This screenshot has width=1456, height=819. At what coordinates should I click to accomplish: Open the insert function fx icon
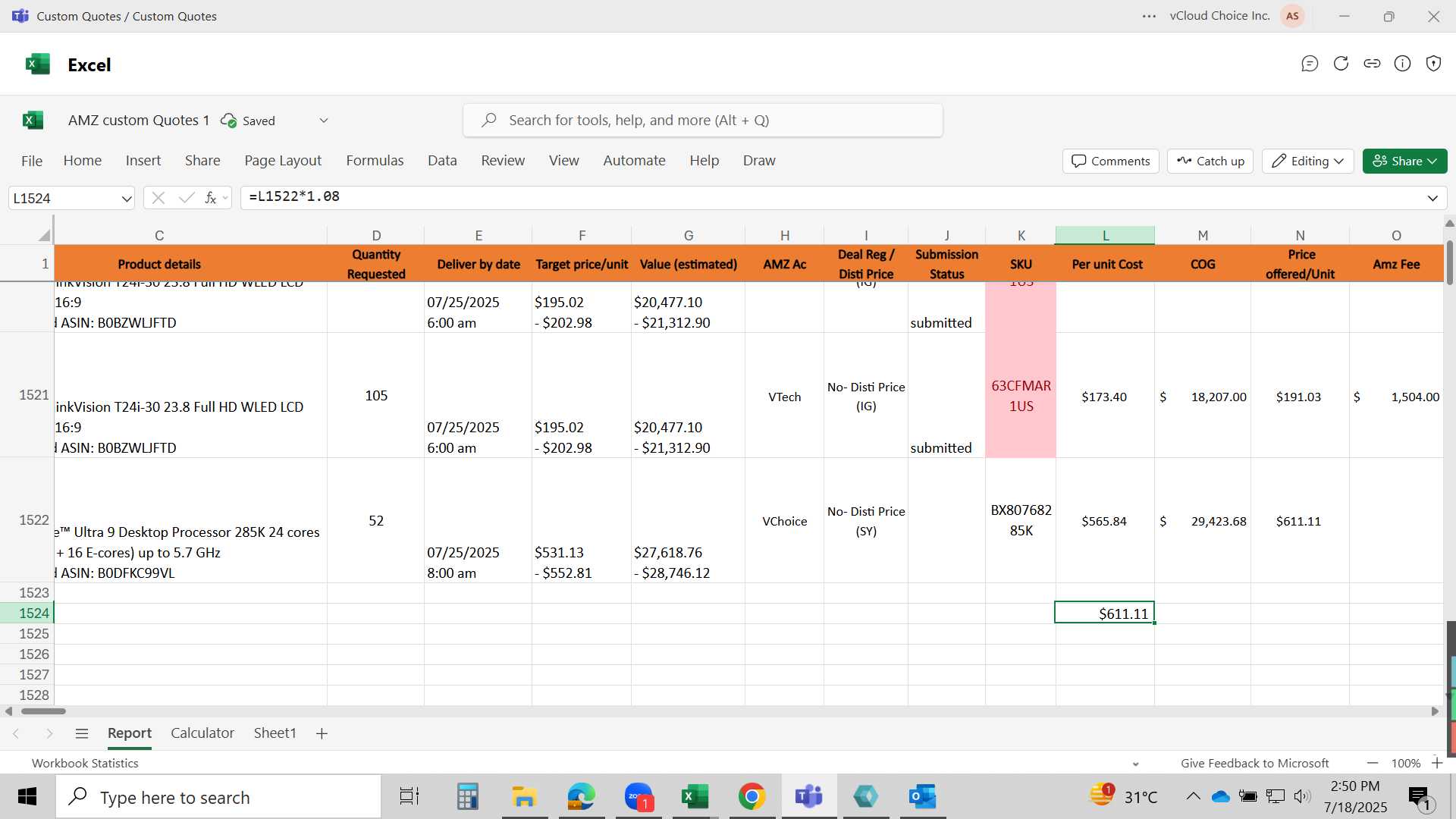tap(211, 198)
